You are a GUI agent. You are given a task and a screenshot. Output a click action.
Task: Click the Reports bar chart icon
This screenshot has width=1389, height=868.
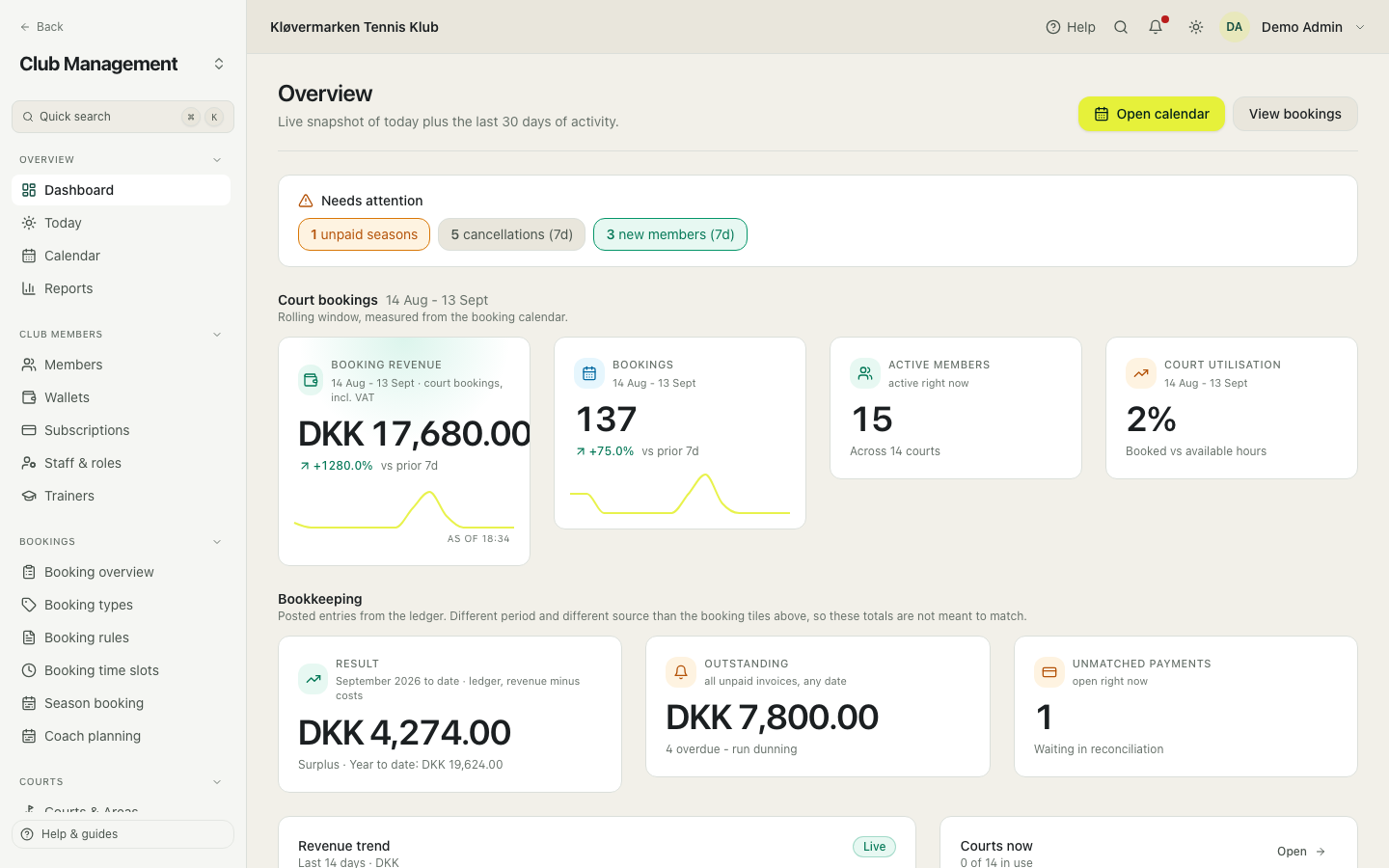click(29, 288)
